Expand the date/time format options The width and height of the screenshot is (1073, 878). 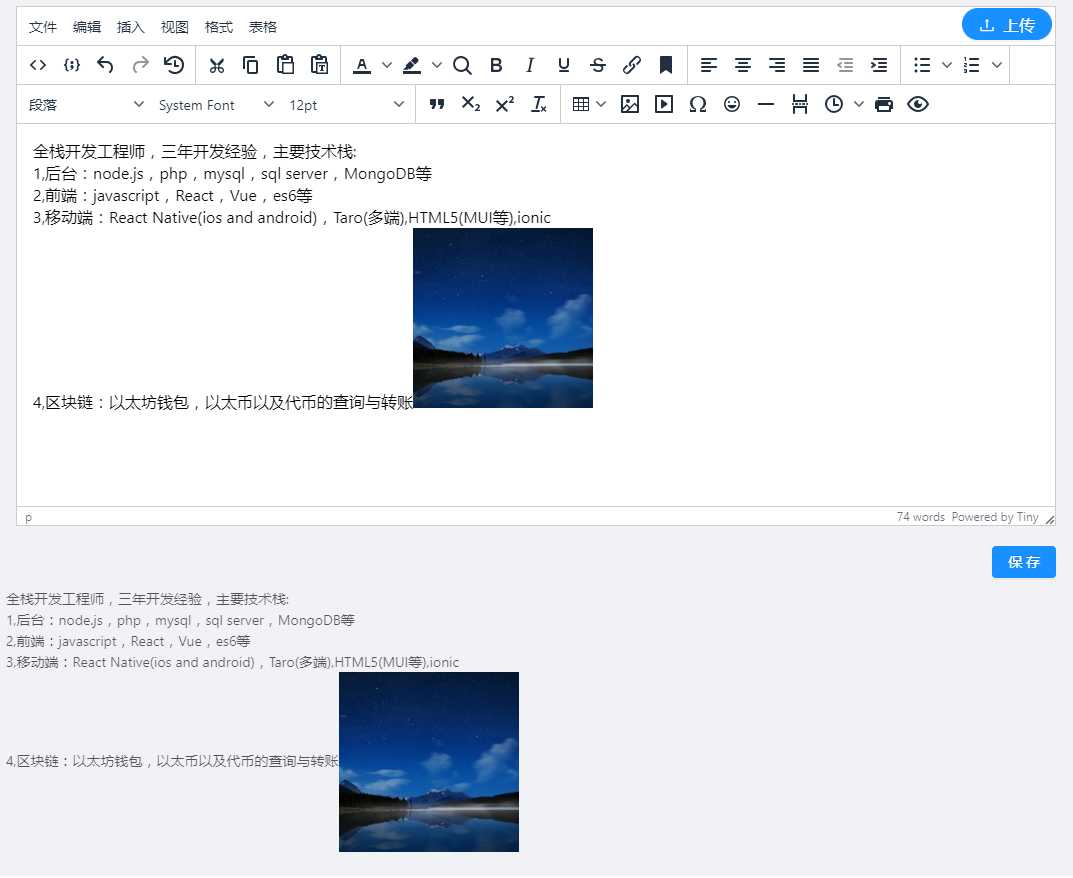[859, 104]
